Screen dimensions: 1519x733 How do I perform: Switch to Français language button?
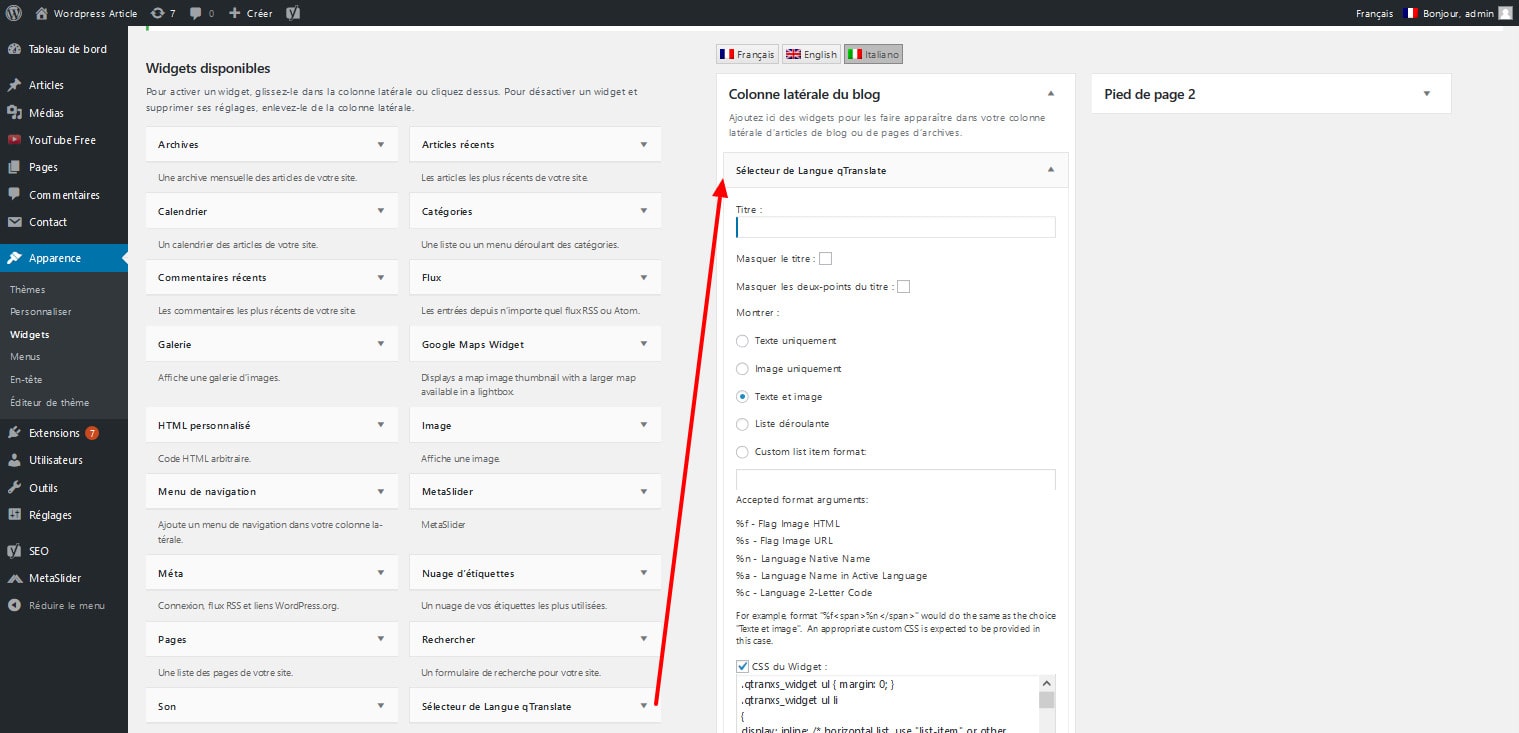click(x=747, y=54)
